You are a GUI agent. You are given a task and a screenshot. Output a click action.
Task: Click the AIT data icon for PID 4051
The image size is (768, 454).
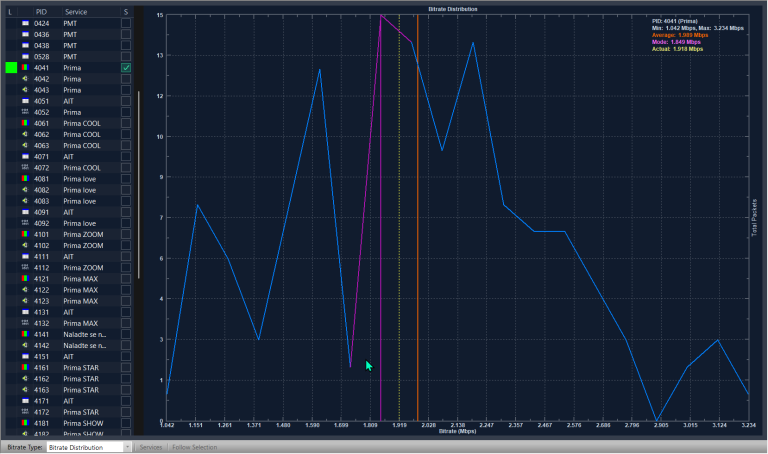click(x=25, y=101)
